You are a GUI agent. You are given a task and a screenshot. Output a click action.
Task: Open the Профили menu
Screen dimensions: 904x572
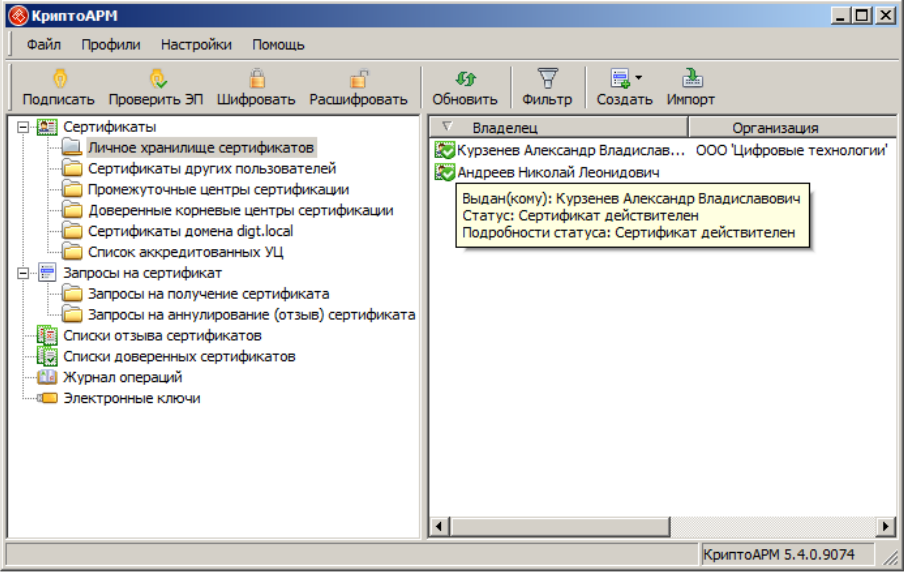(111, 44)
